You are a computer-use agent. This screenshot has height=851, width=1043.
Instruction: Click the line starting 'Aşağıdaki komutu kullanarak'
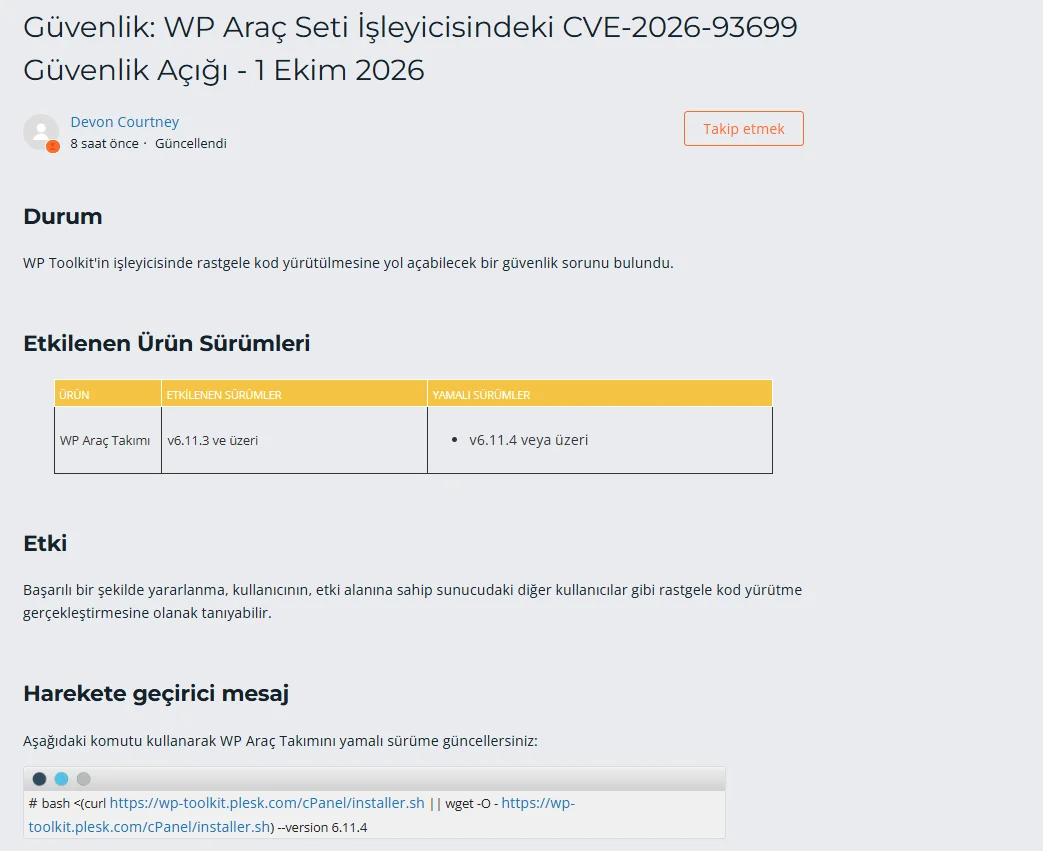(280, 741)
